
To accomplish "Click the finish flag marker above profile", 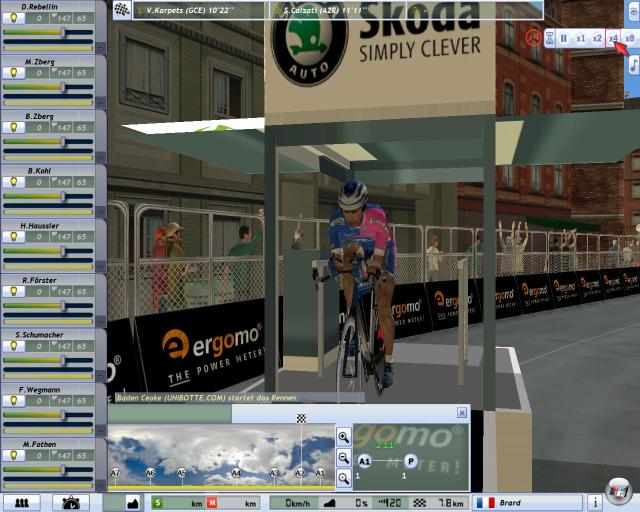I will point(301,418).
